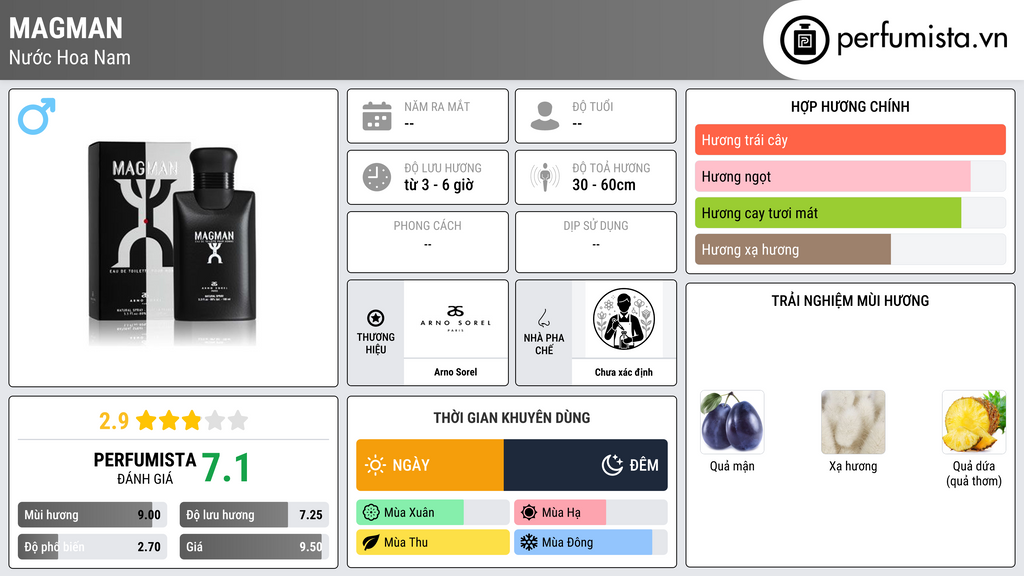This screenshot has height=576, width=1024.
Task: Click the perfumista.vn bottle logo icon
Action: tap(804, 40)
